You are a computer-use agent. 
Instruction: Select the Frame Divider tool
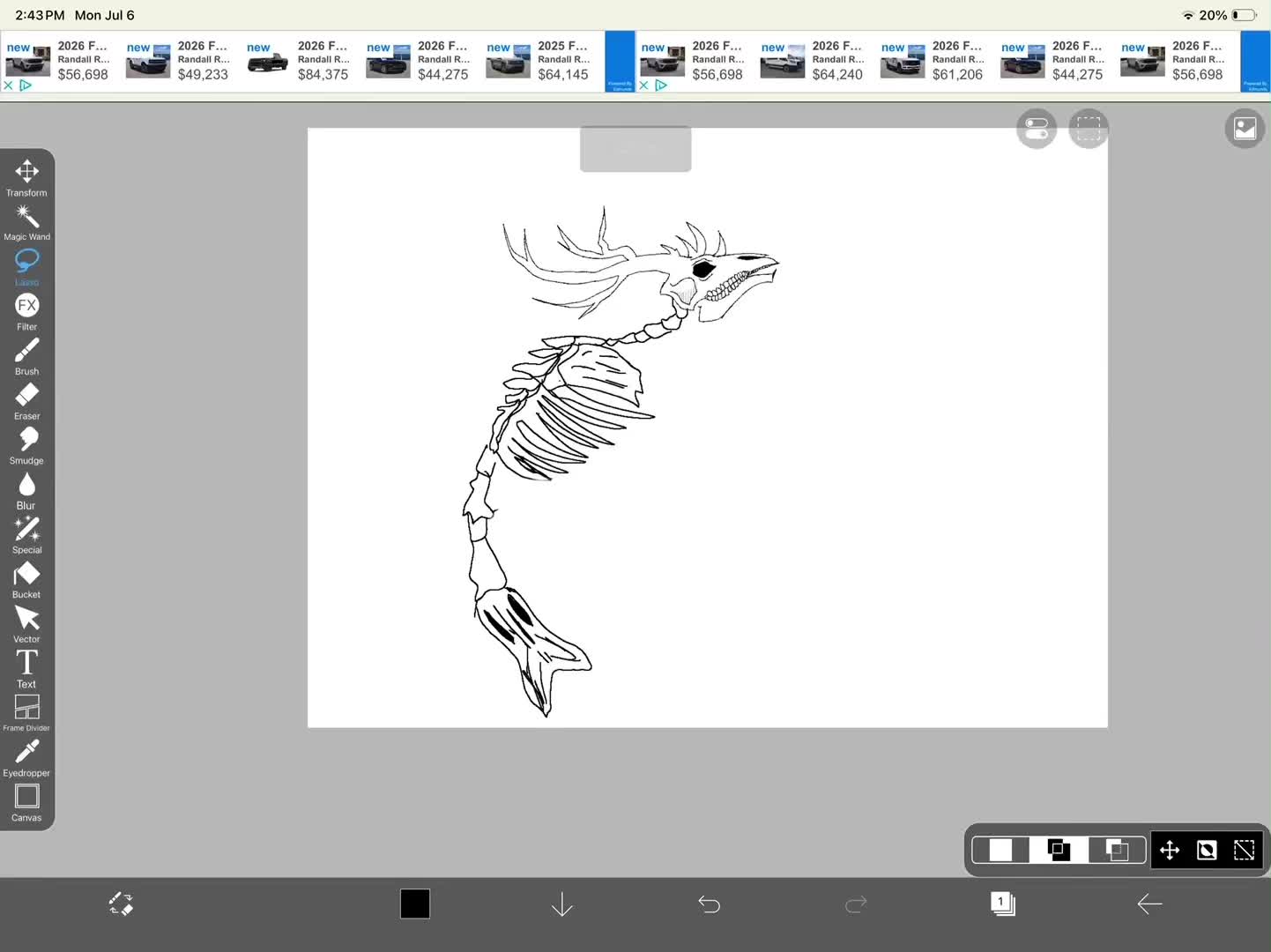(26, 713)
